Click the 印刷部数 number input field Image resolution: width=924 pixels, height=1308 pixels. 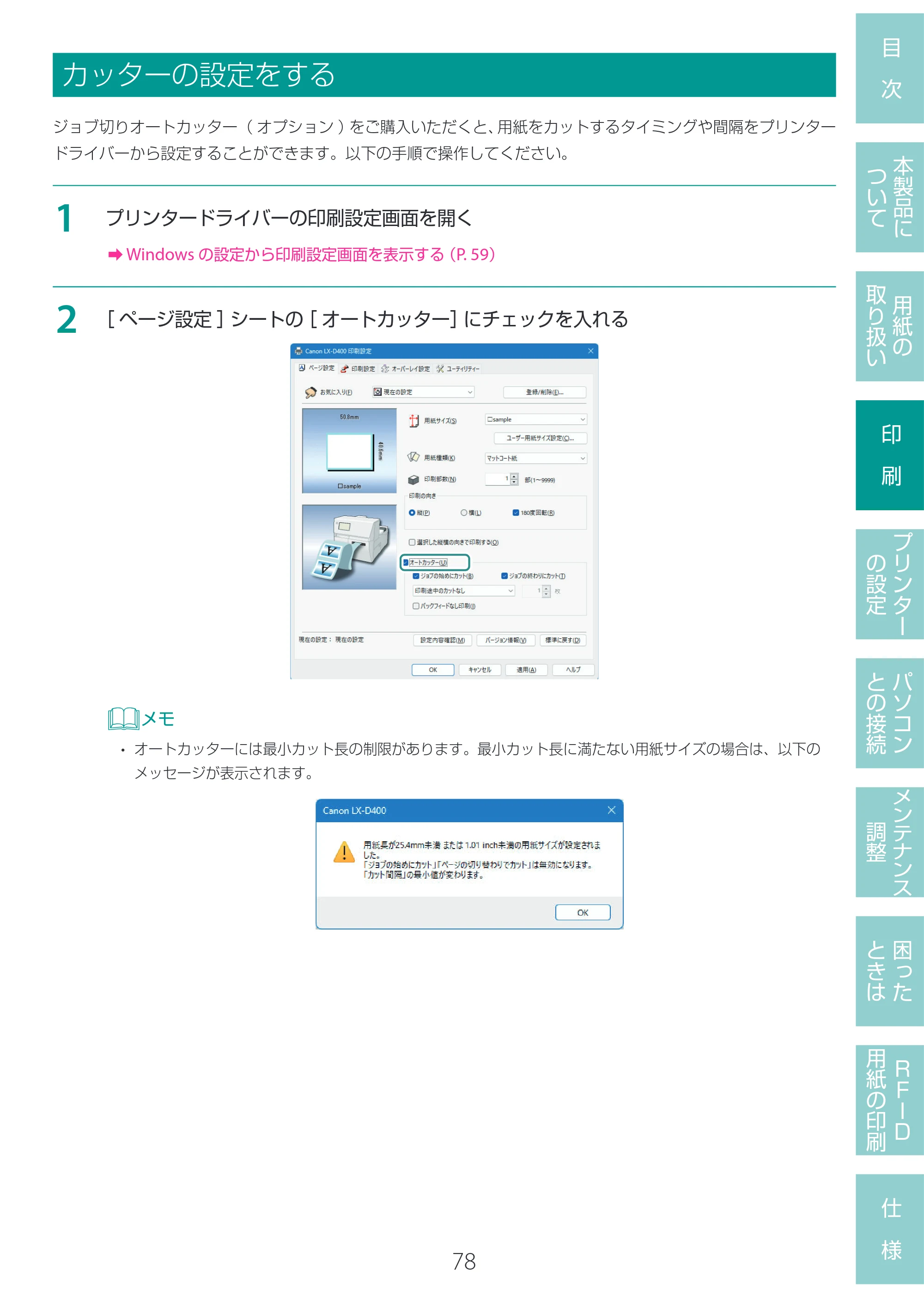(x=498, y=479)
